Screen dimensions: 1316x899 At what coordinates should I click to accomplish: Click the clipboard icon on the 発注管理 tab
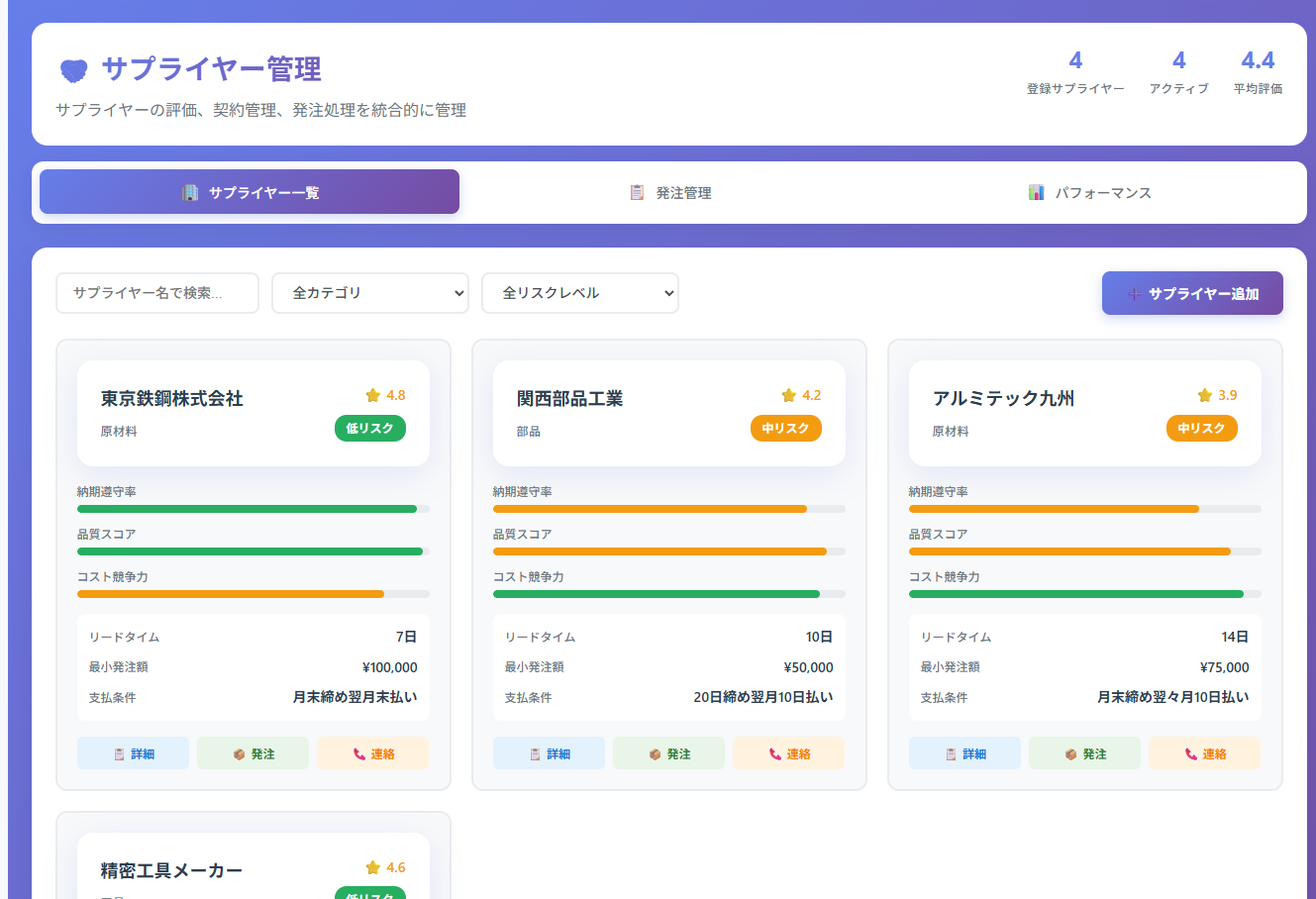pyautogui.click(x=637, y=192)
